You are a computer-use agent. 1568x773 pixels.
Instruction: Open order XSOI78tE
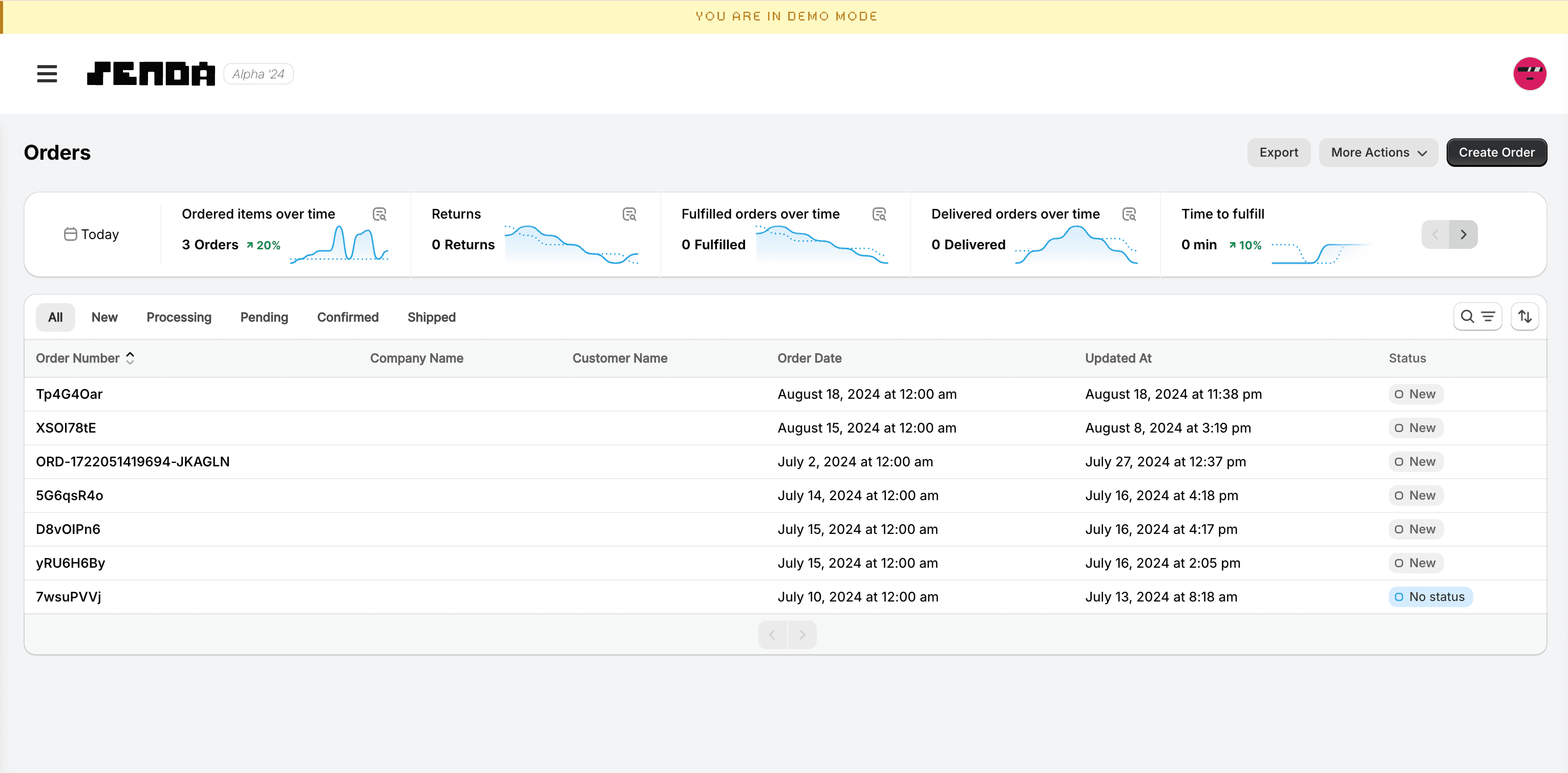click(66, 428)
